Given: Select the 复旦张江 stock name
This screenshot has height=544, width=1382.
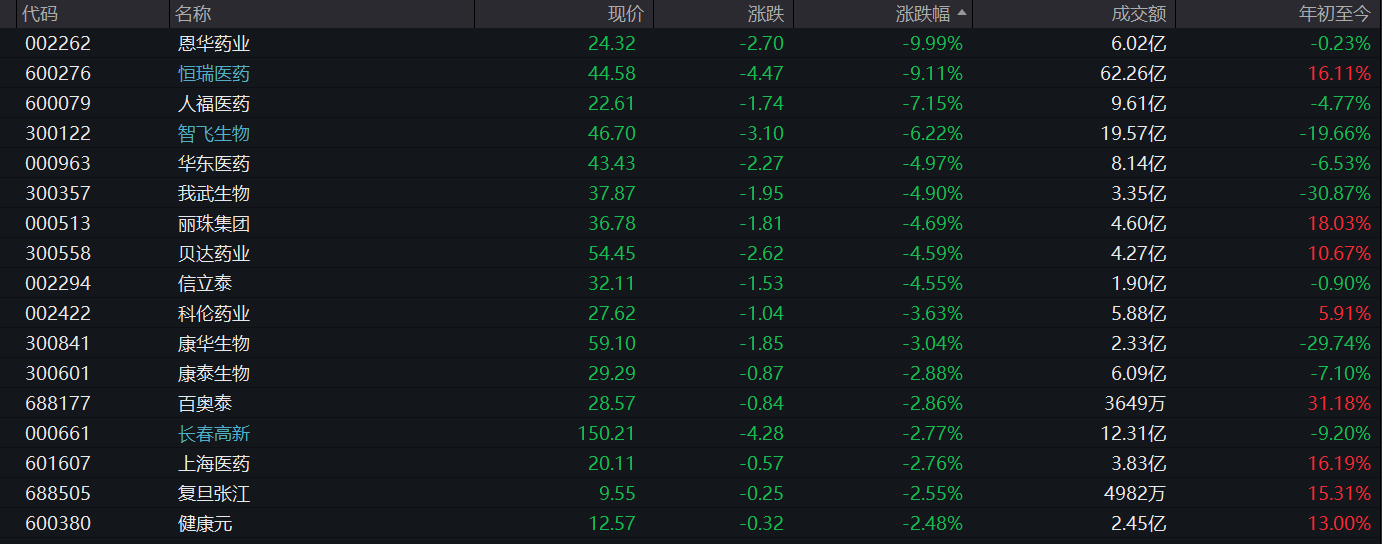Looking at the screenshot, I should (214, 493).
